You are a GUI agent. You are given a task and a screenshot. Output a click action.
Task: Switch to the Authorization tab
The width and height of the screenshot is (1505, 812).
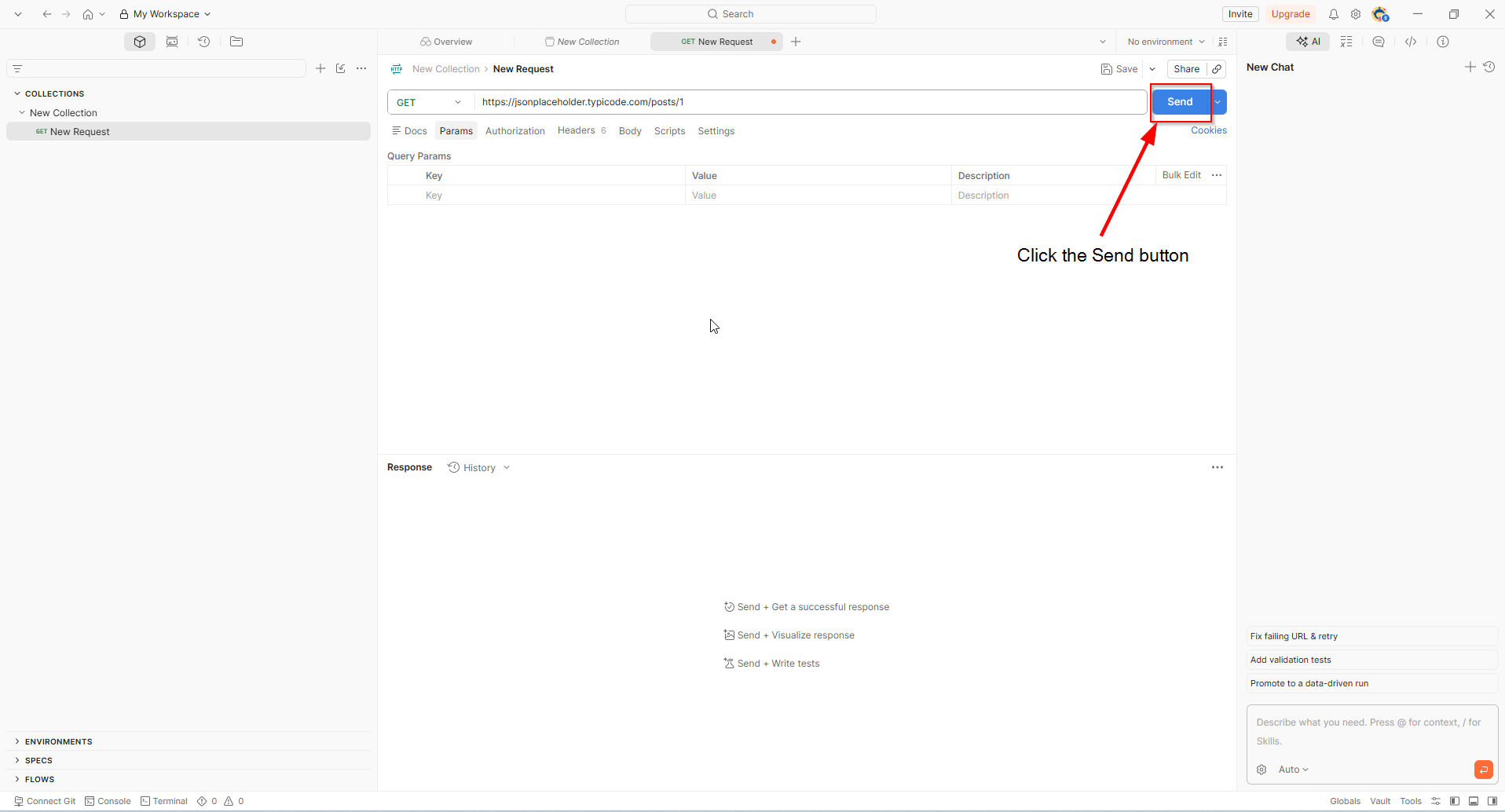pos(515,131)
